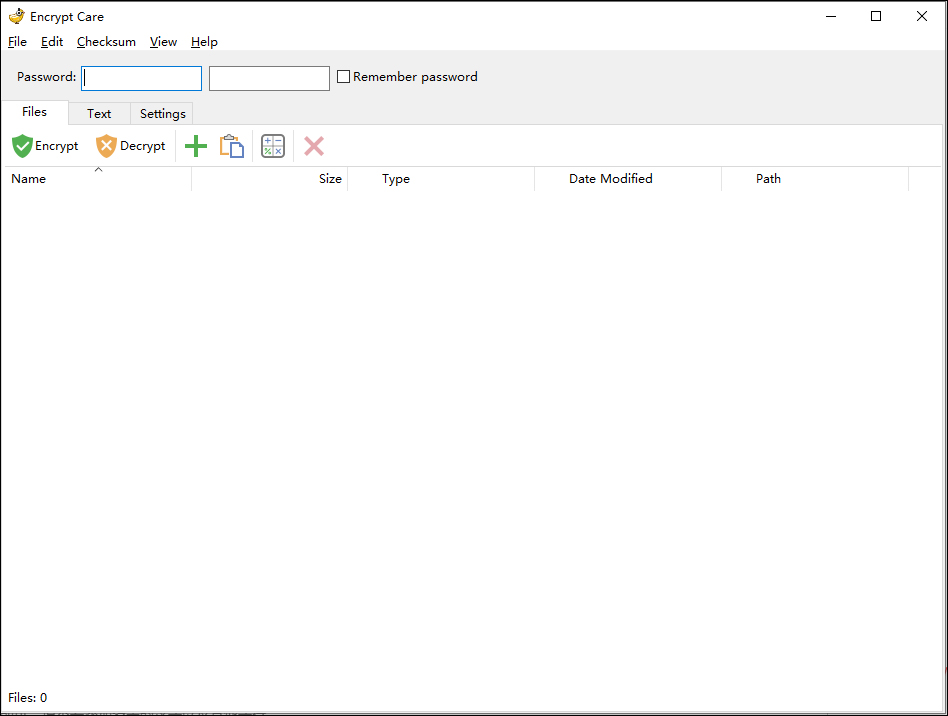
Task: Paste files using the clipboard icon
Action: [232, 146]
